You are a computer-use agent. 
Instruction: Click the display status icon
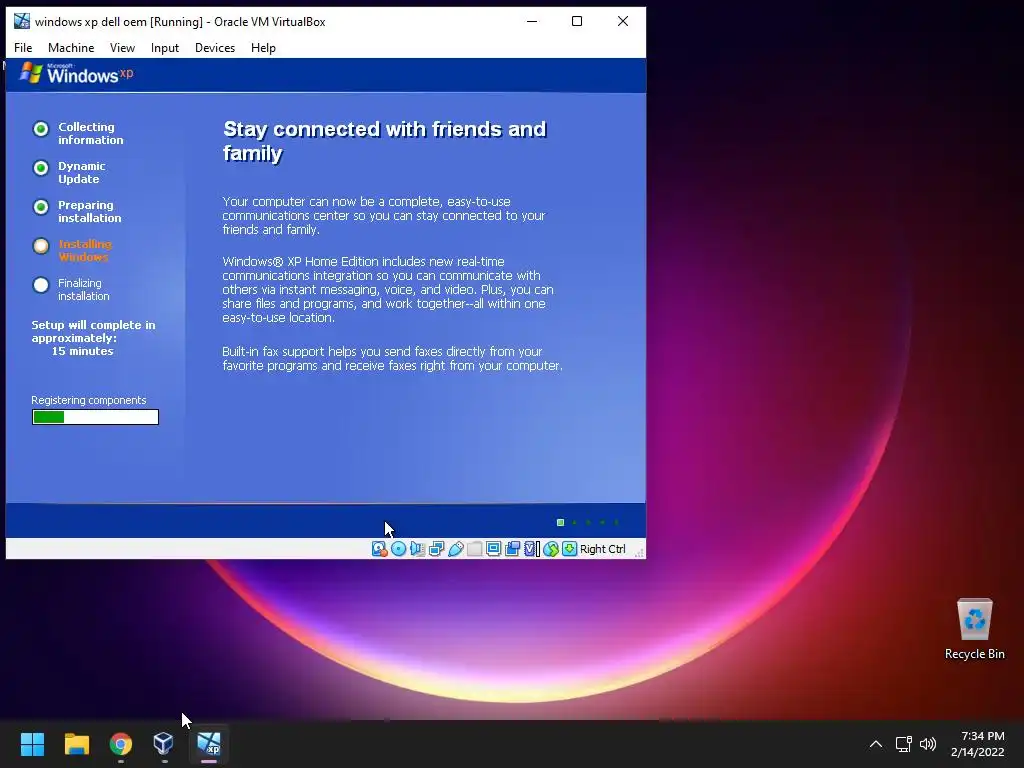click(x=494, y=549)
